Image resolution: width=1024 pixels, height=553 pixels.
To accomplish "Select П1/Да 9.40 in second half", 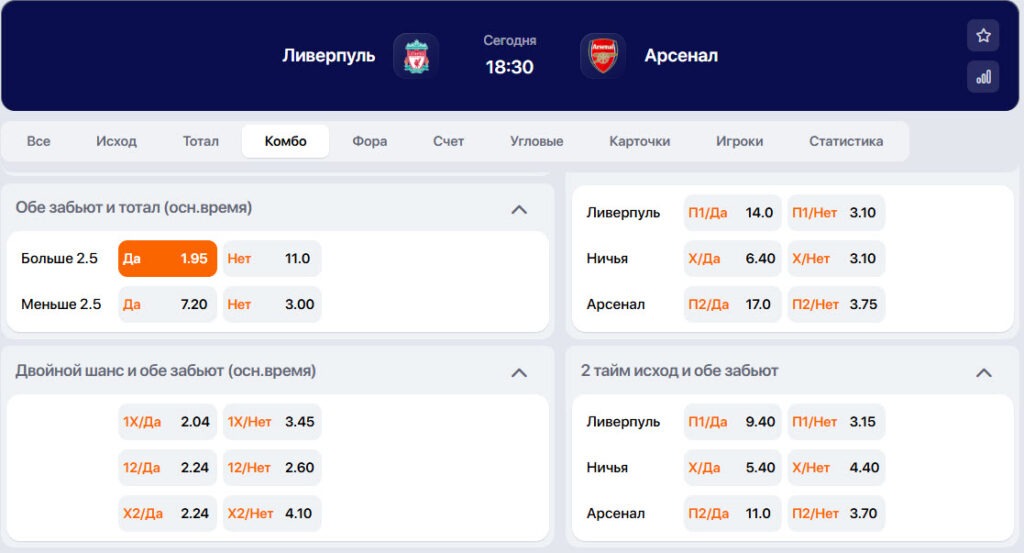I will pyautogui.click(x=732, y=422).
